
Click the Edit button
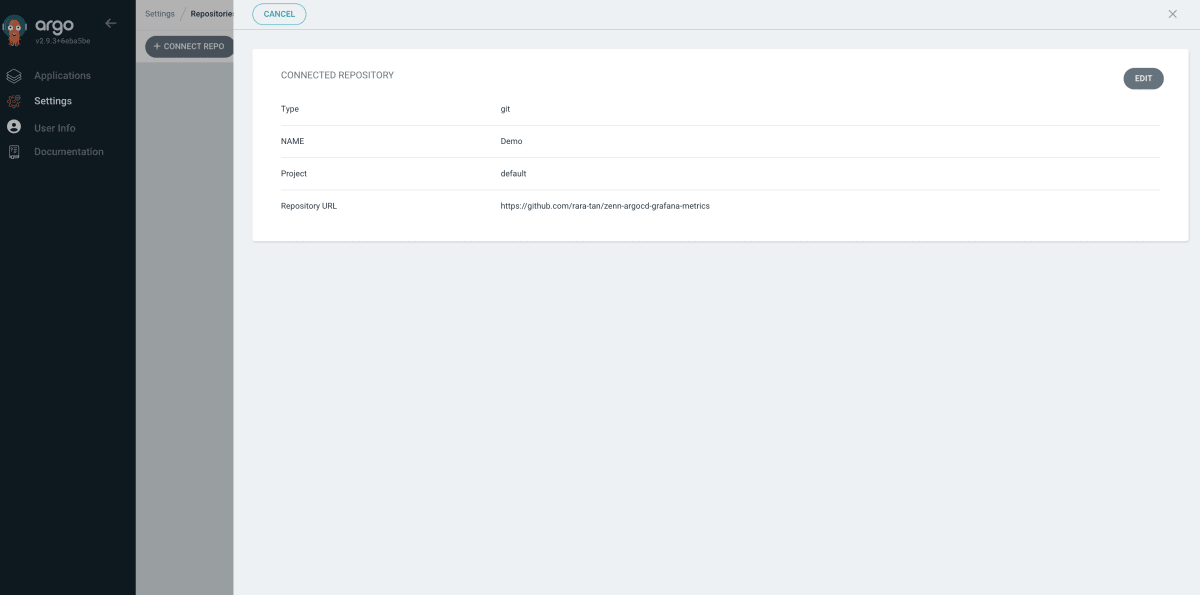[1143, 78]
